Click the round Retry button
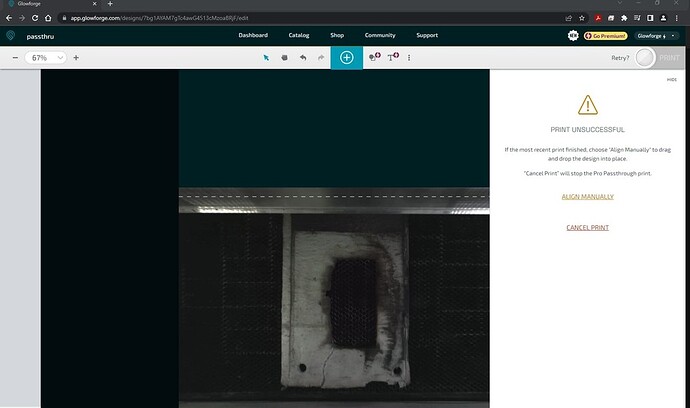Viewport: 690px width, 408px height. tap(645, 58)
